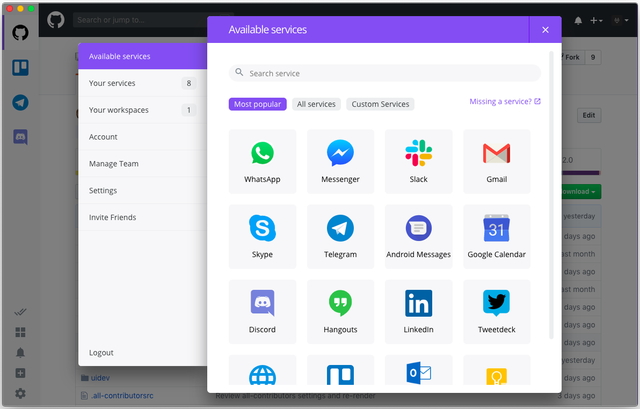Screen dimensions: 640x409
Task: Click Logout in the menu
Action: [x=101, y=353]
